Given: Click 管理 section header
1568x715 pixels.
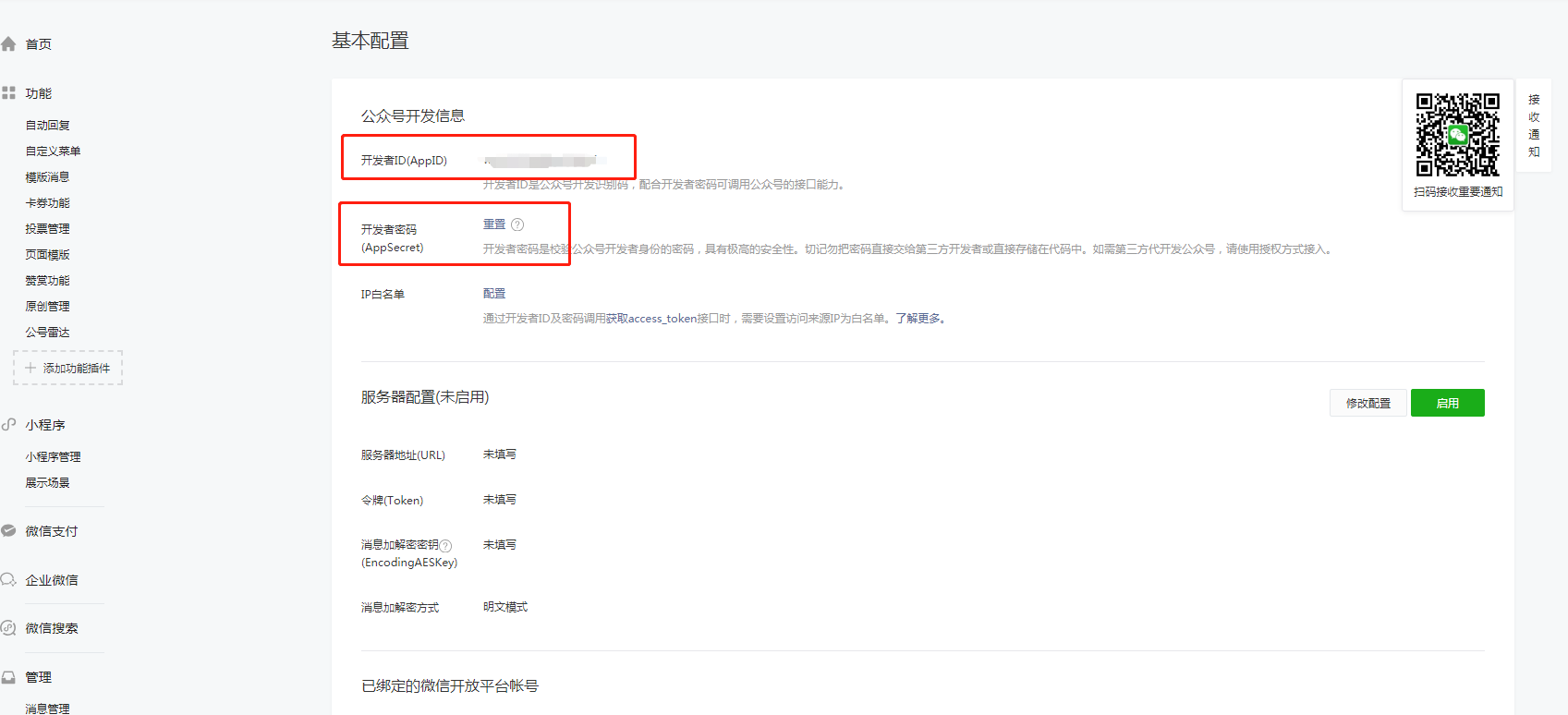Looking at the screenshot, I should 39,677.
